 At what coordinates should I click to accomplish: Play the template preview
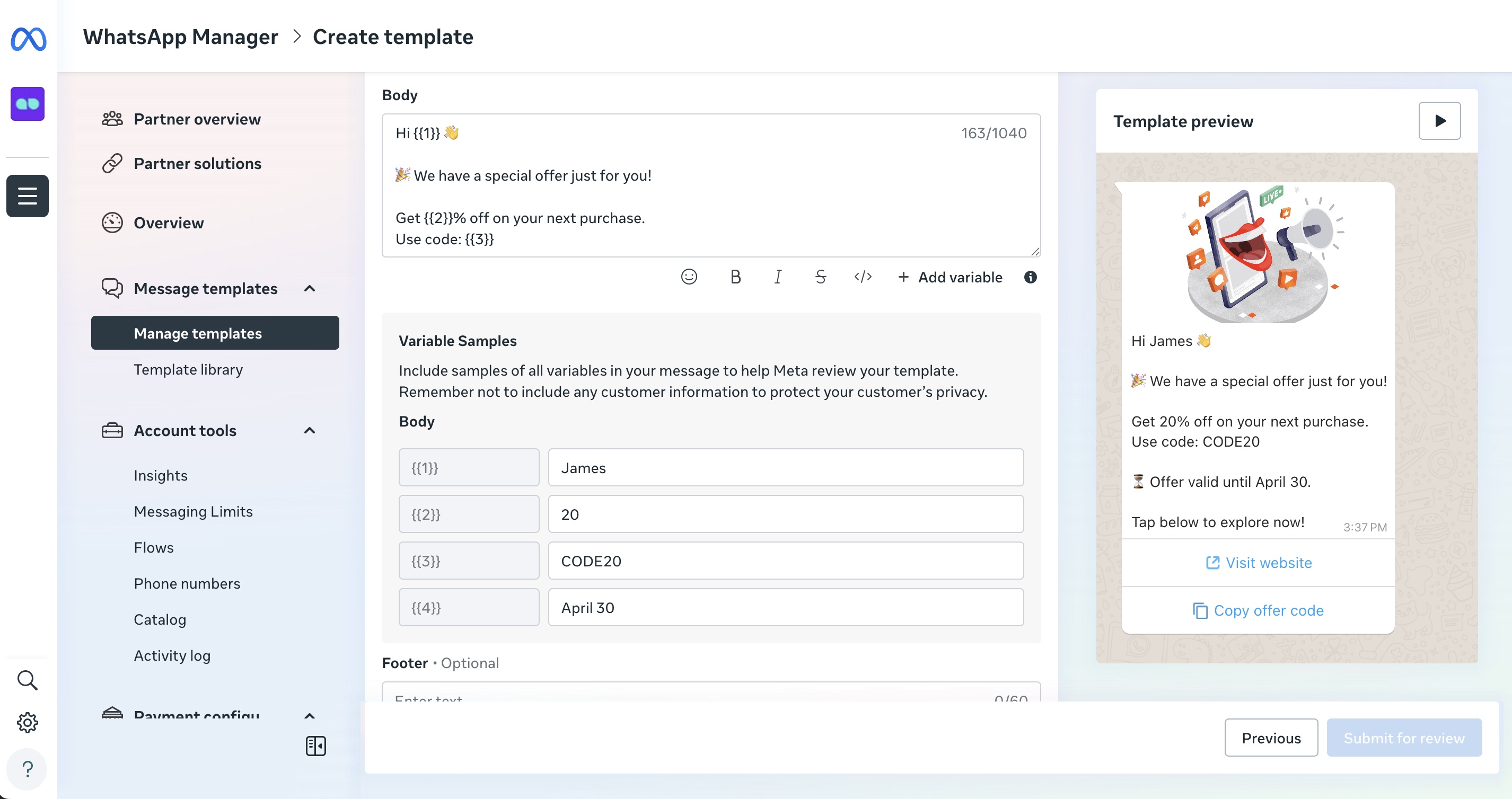pyautogui.click(x=1439, y=121)
